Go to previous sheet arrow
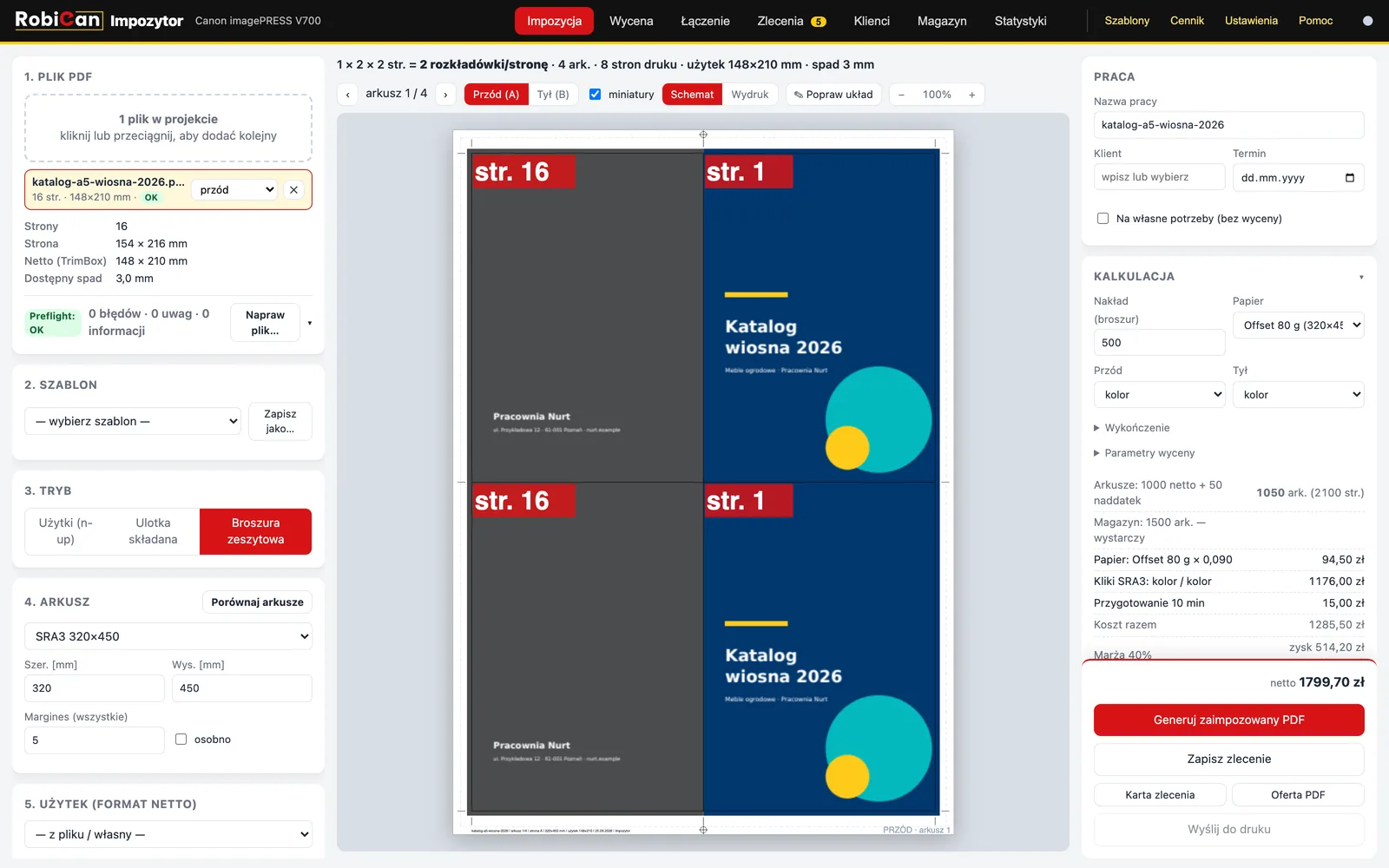 pos(348,95)
